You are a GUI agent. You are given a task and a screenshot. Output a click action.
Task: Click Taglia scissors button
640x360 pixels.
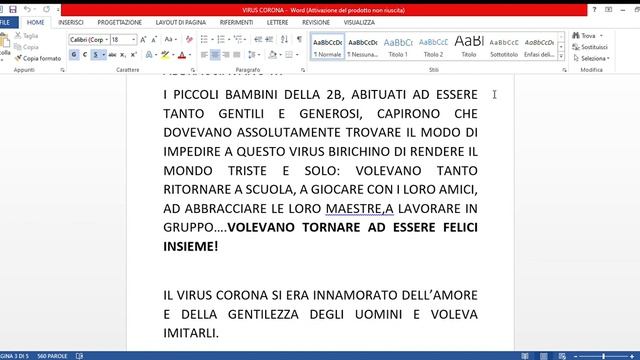pyautogui.click(x=27, y=36)
